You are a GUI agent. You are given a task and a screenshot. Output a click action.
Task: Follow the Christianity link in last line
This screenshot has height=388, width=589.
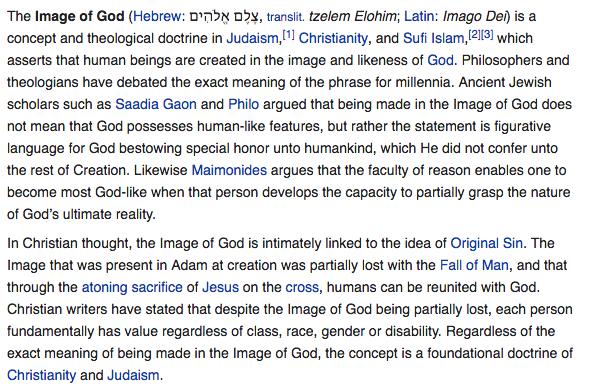(x=41, y=375)
